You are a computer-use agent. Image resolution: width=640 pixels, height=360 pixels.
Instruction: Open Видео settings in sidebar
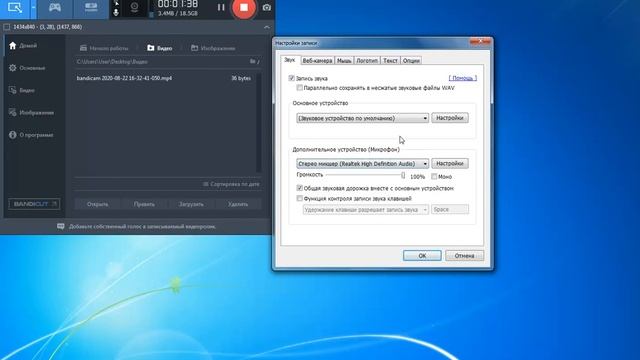tap(22, 90)
